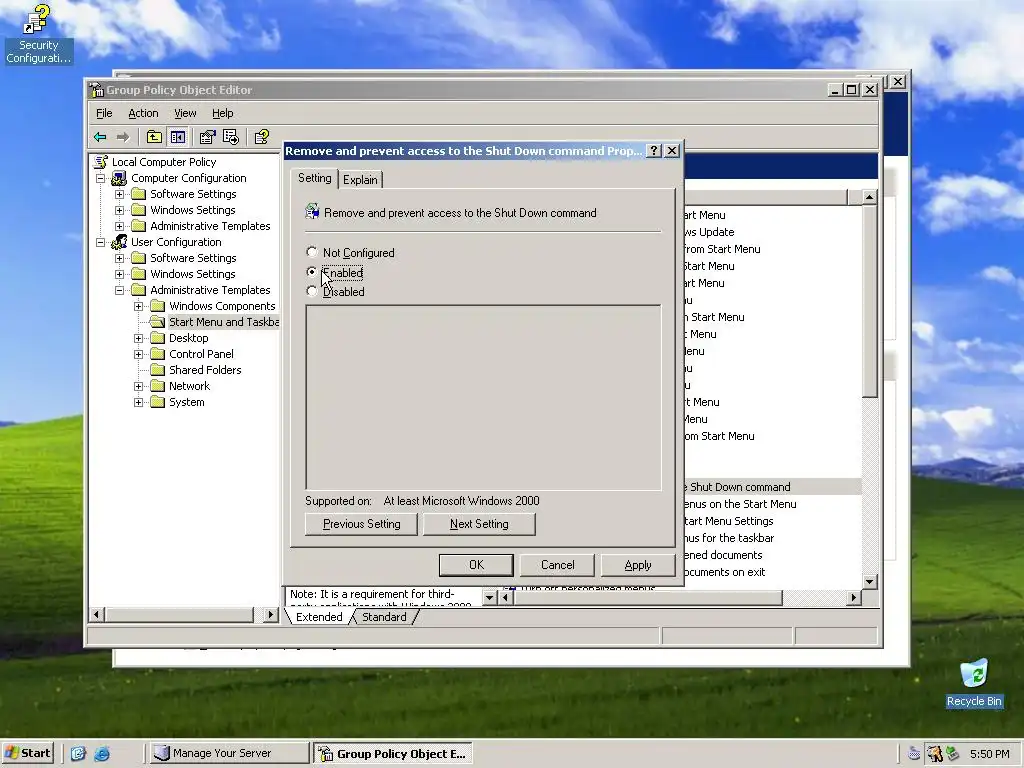
Task: Click the Next Setting button
Action: pyautogui.click(x=479, y=524)
